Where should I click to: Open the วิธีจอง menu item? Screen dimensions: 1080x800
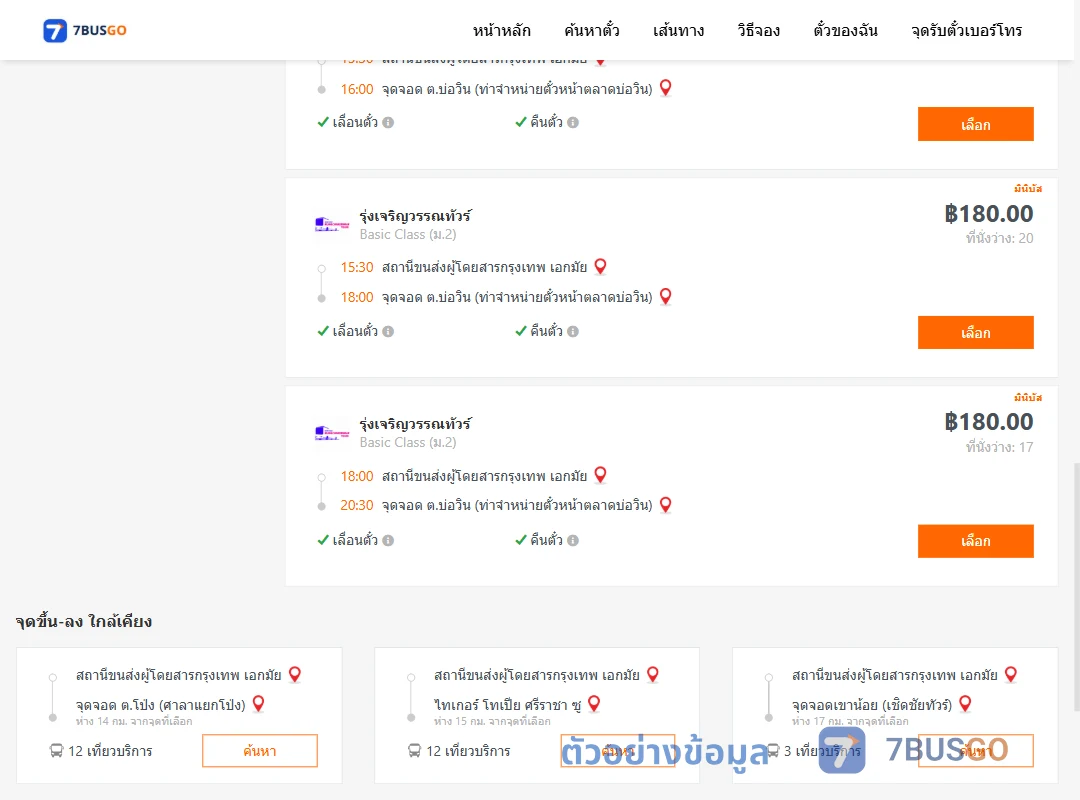(x=758, y=30)
